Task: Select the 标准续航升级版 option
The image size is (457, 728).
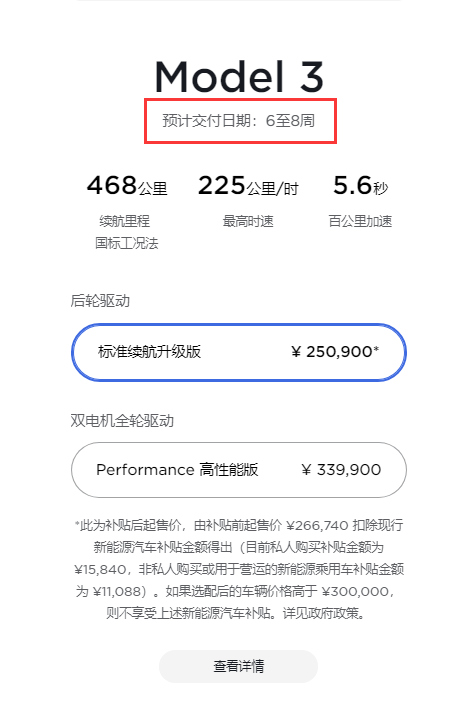Action: point(239,352)
